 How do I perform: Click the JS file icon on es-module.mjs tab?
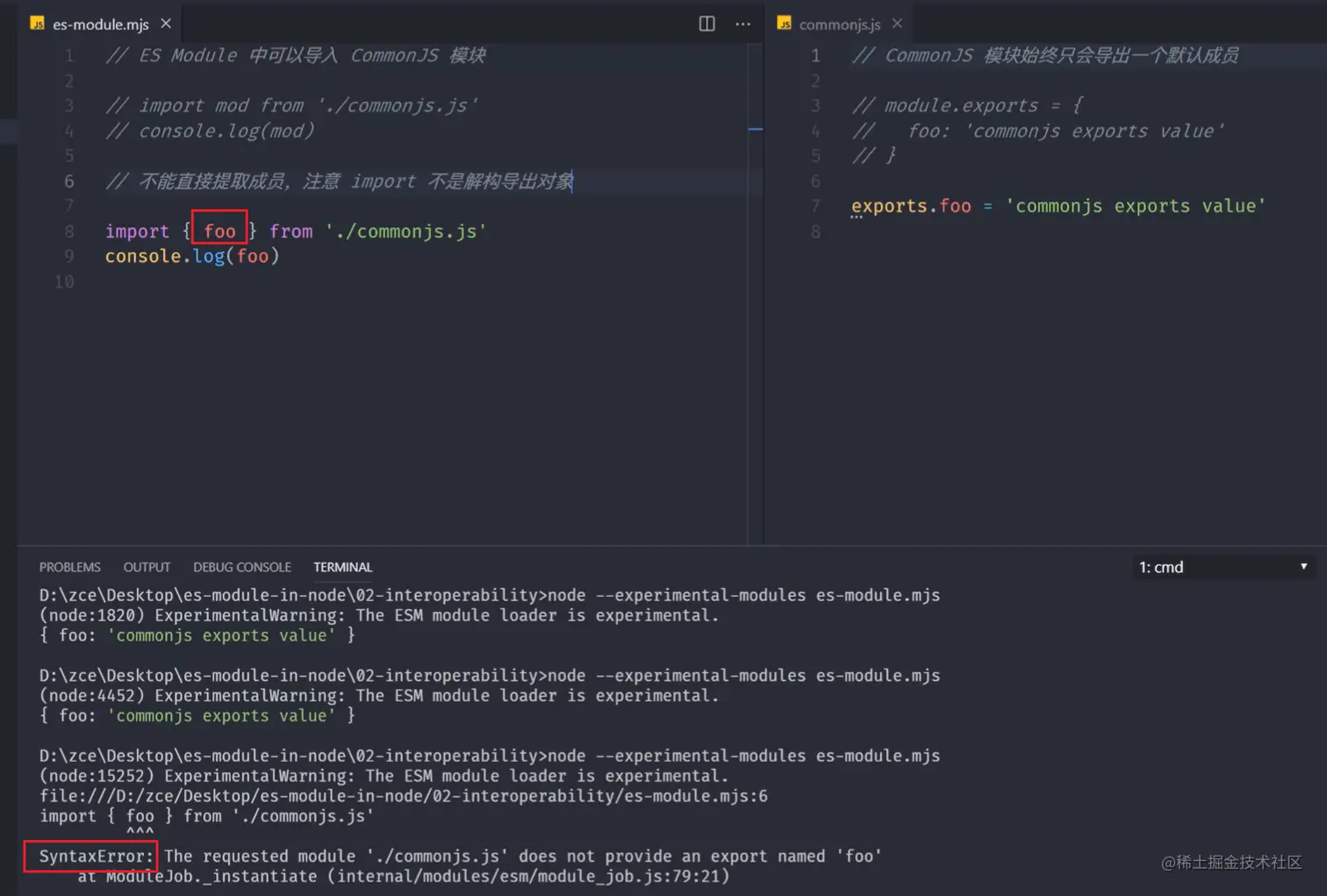click(38, 24)
